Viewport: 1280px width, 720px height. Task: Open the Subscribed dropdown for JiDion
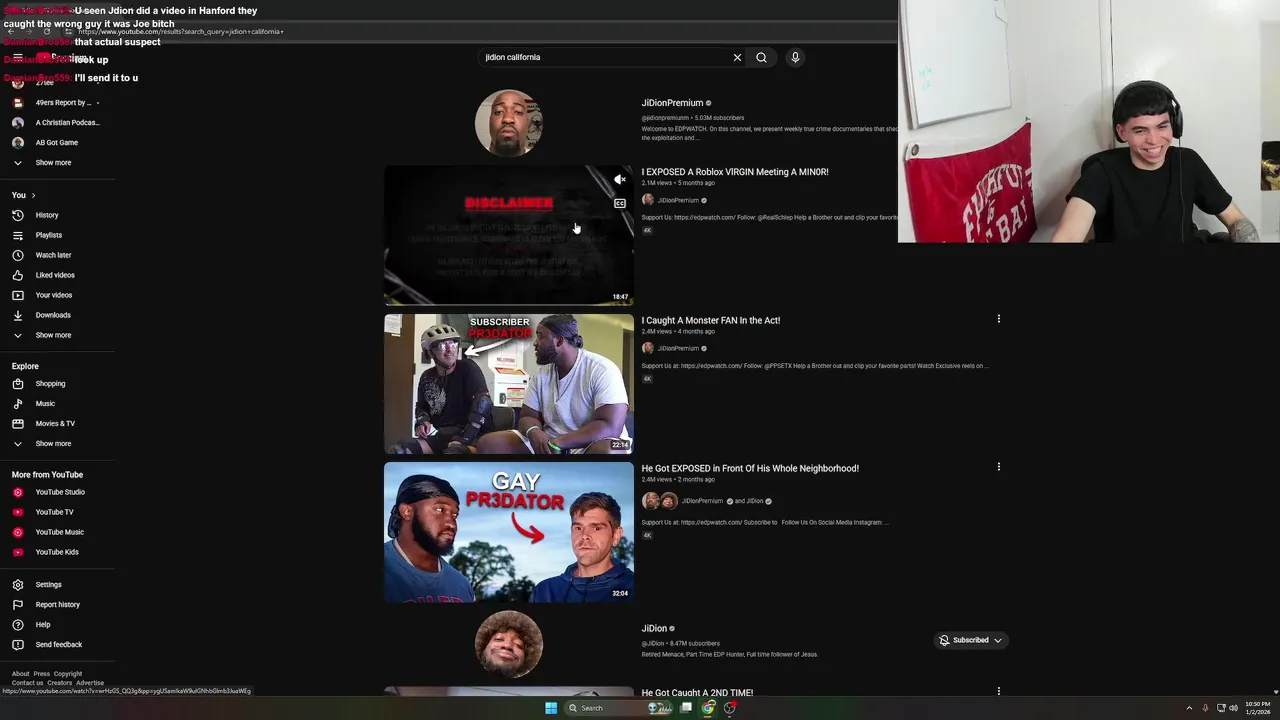(x=971, y=640)
